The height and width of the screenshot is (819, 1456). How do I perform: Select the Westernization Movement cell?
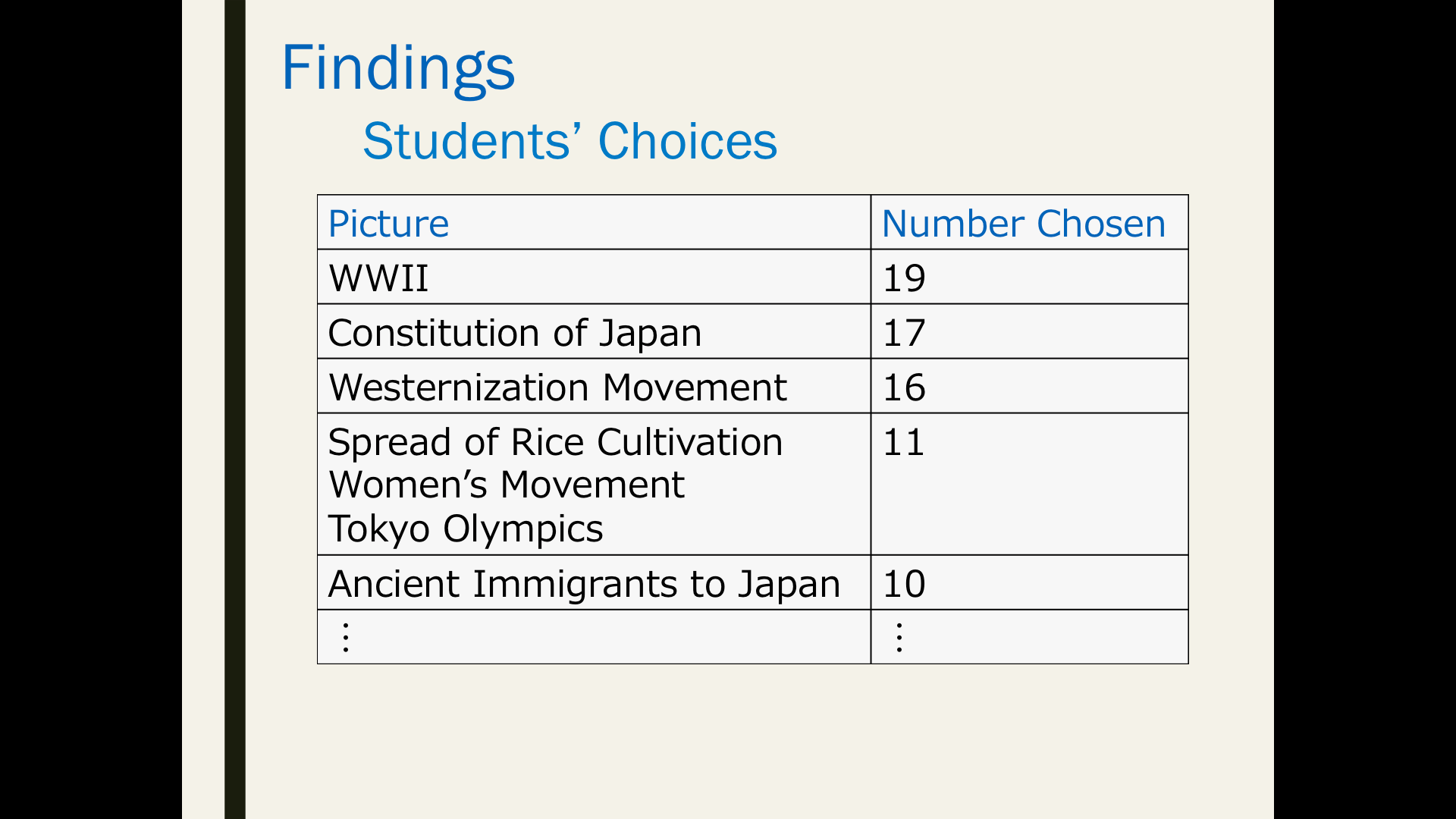594,387
